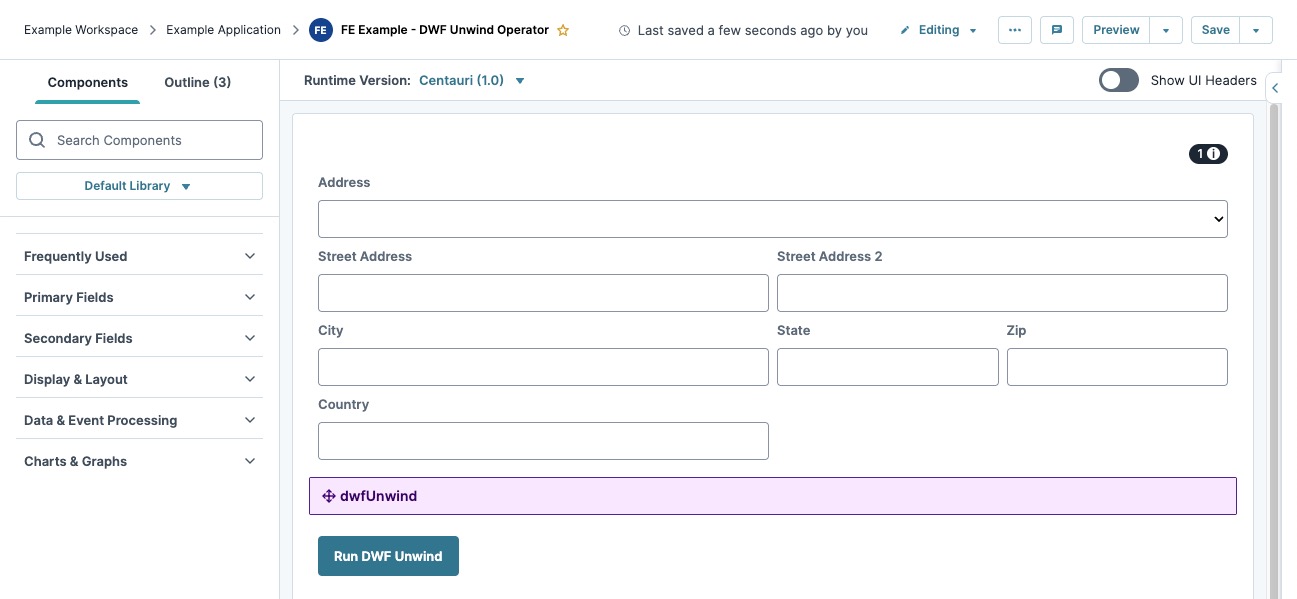The image size is (1297, 599).
Task: Click the City input field
Action: (x=543, y=367)
